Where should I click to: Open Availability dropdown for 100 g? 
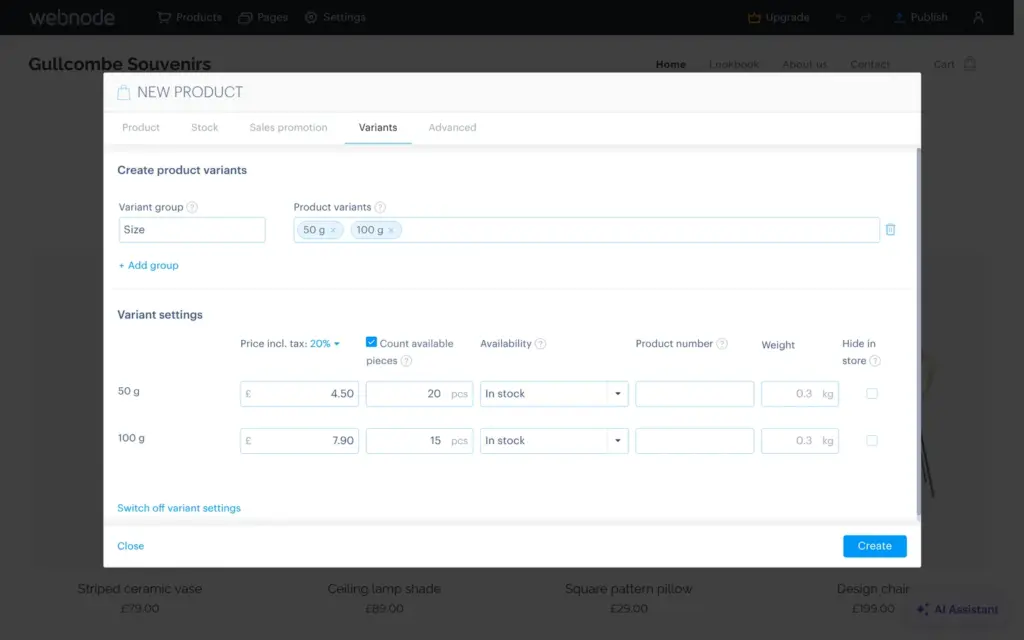pyautogui.click(x=554, y=441)
